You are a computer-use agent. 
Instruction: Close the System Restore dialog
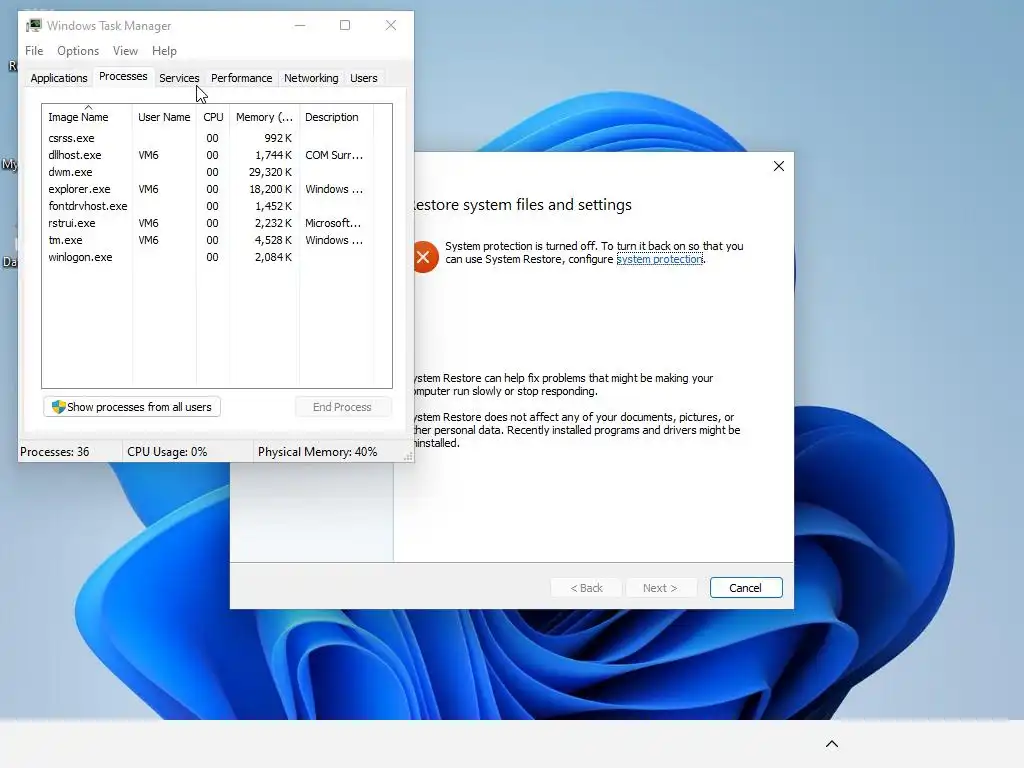[778, 166]
